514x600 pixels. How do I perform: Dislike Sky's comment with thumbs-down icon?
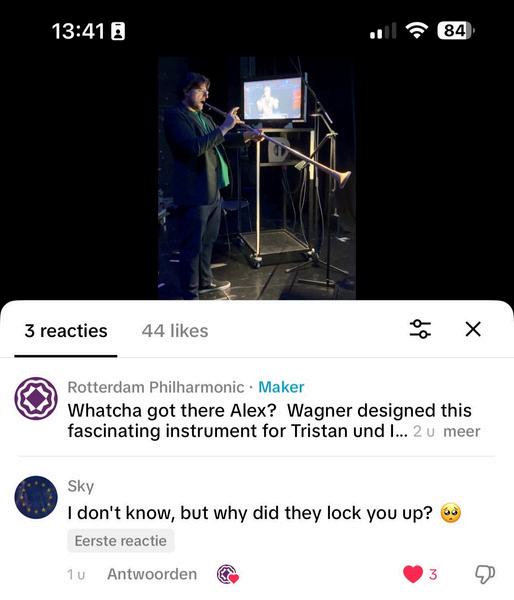click(485, 574)
